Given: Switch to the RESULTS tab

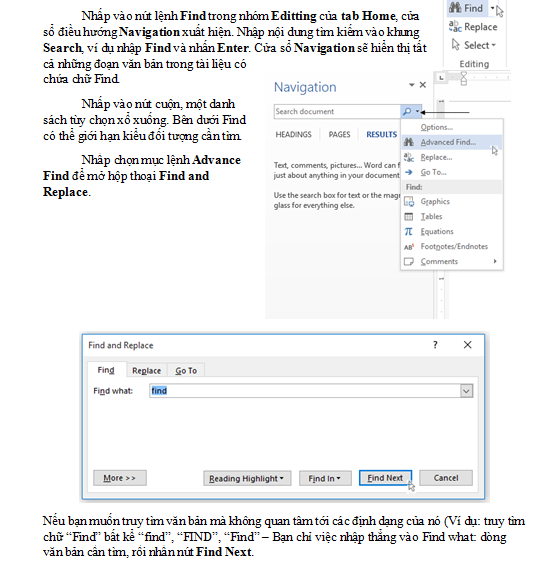Looking at the screenshot, I should [x=381, y=134].
